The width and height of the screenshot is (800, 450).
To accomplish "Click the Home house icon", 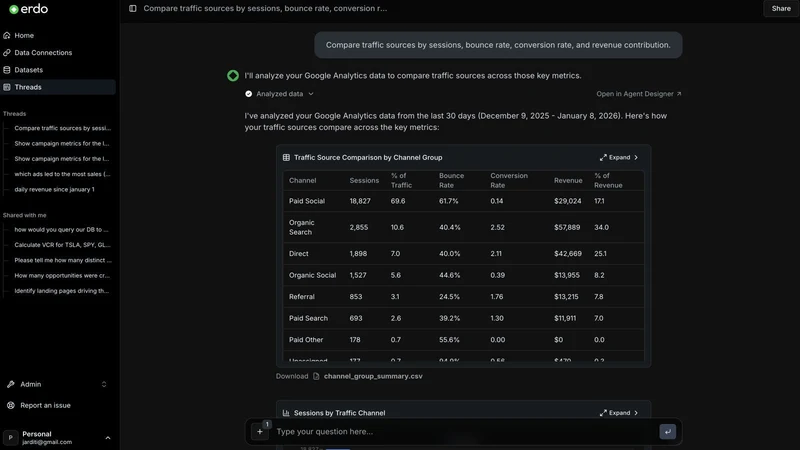I will pyautogui.click(x=7, y=35).
